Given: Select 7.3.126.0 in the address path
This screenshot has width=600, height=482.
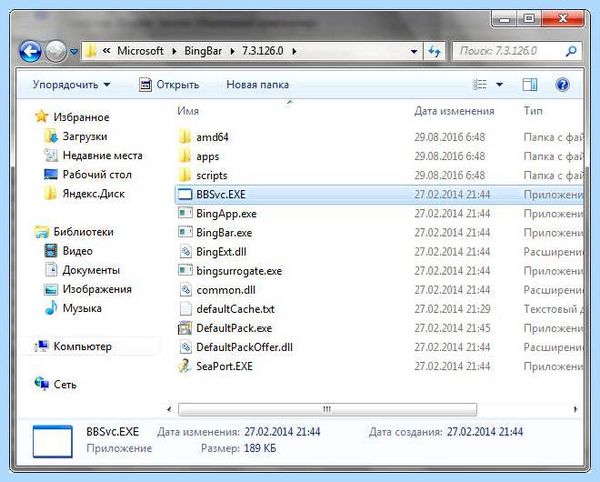Looking at the screenshot, I should tap(263, 51).
